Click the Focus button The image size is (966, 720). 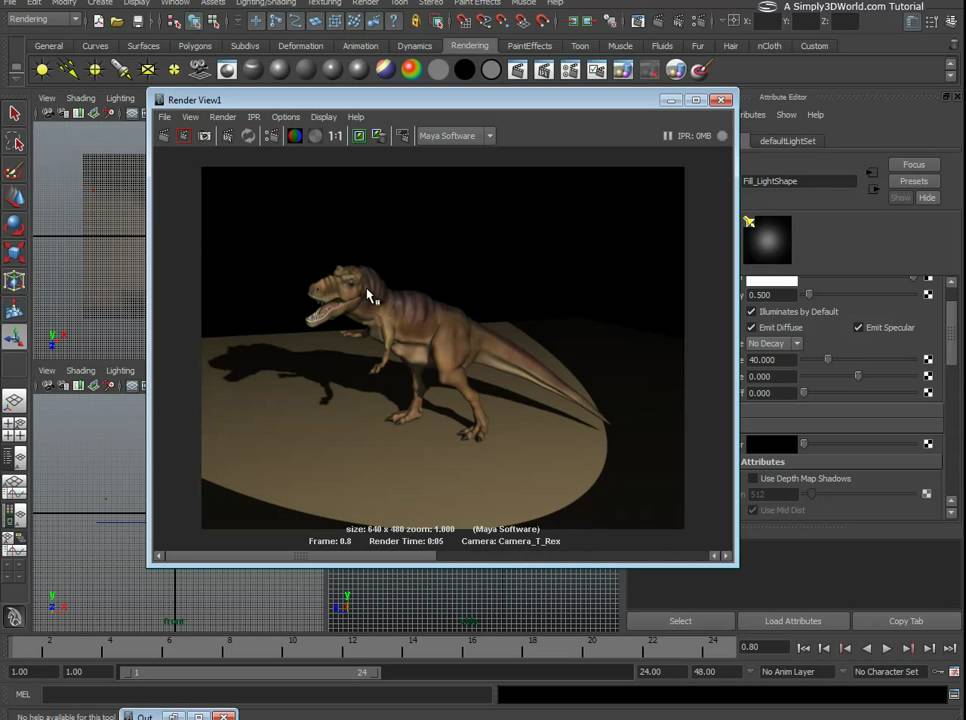point(914,164)
